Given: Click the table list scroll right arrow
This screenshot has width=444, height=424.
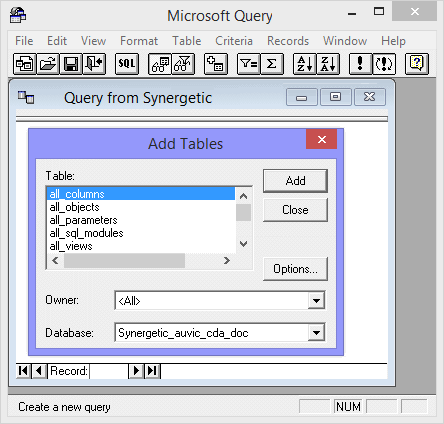Looking at the screenshot, I should 227,260.
